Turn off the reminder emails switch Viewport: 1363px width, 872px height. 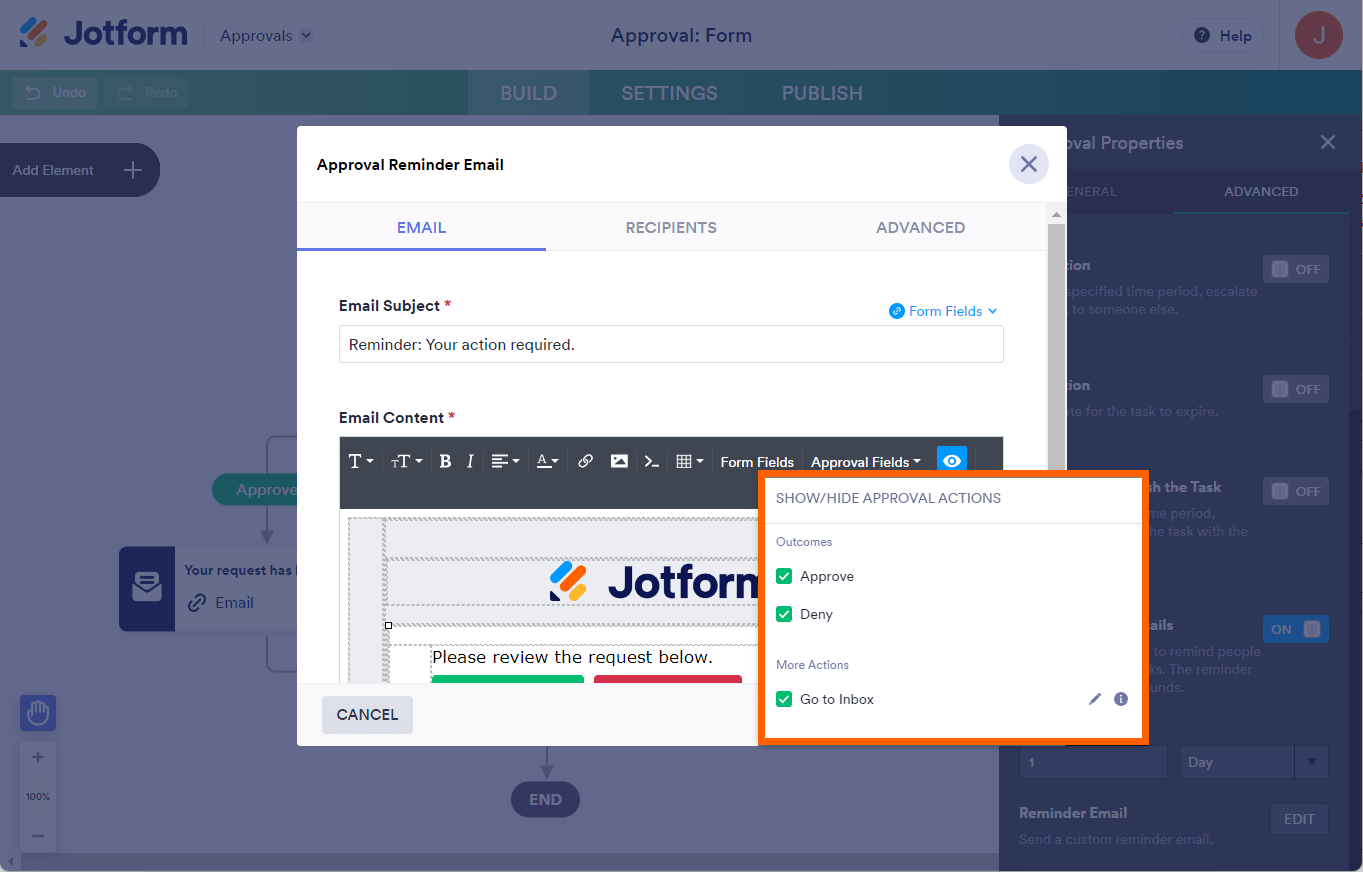point(1296,629)
